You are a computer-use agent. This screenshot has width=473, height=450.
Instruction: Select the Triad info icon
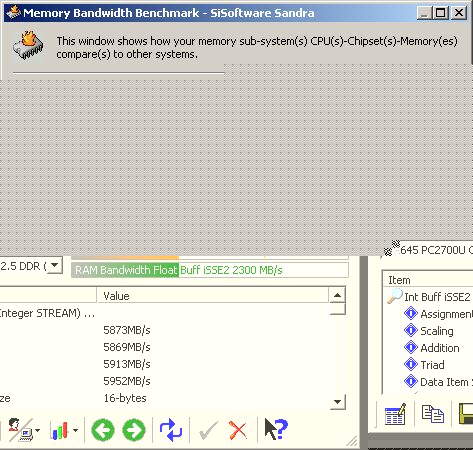point(411,364)
